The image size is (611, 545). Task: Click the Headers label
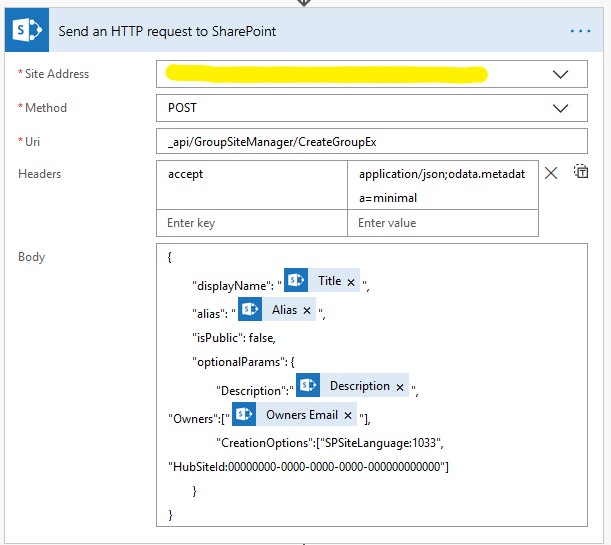pyautogui.click(x=39, y=174)
